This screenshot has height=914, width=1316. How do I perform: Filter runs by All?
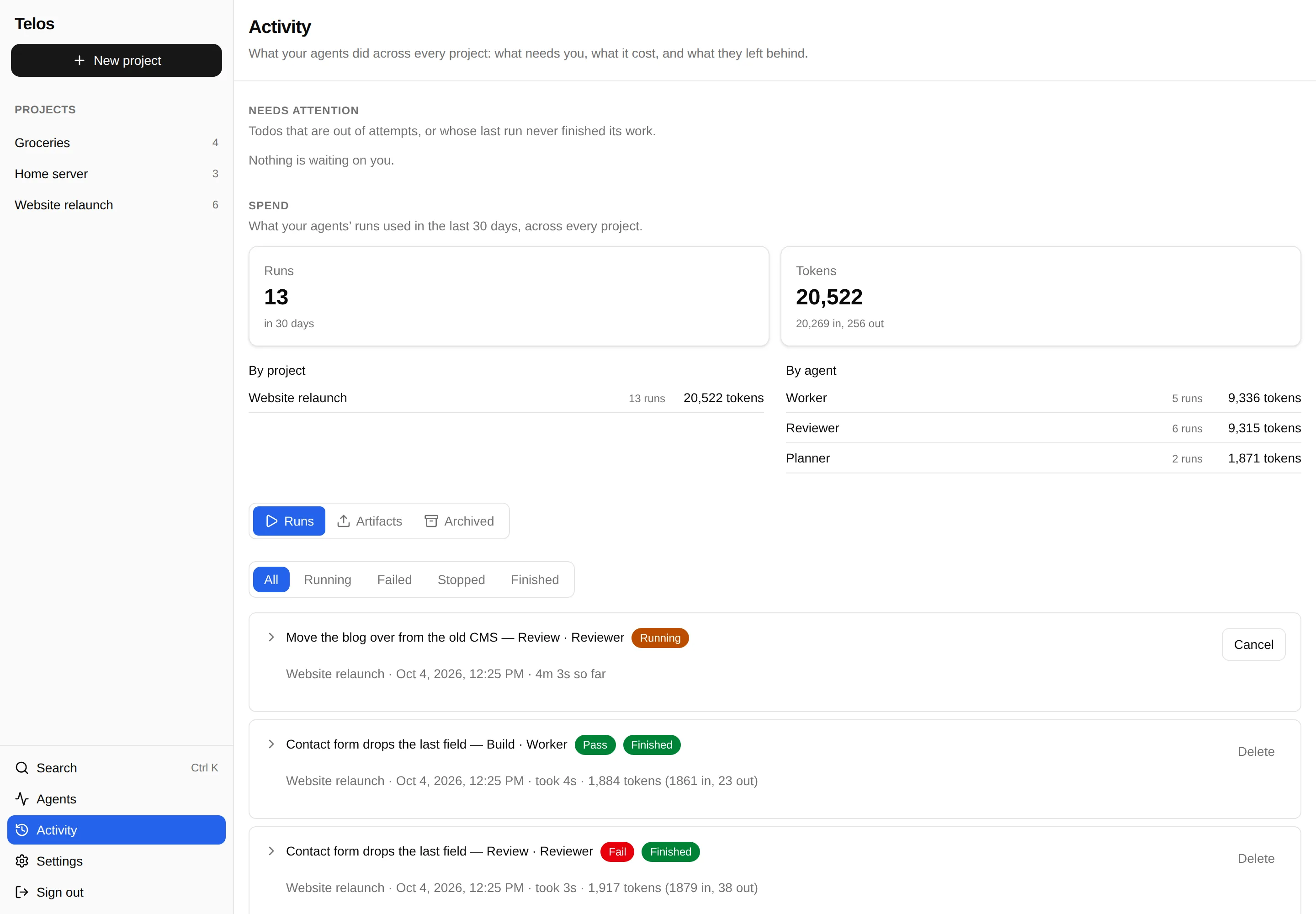[x=271, y=579]
